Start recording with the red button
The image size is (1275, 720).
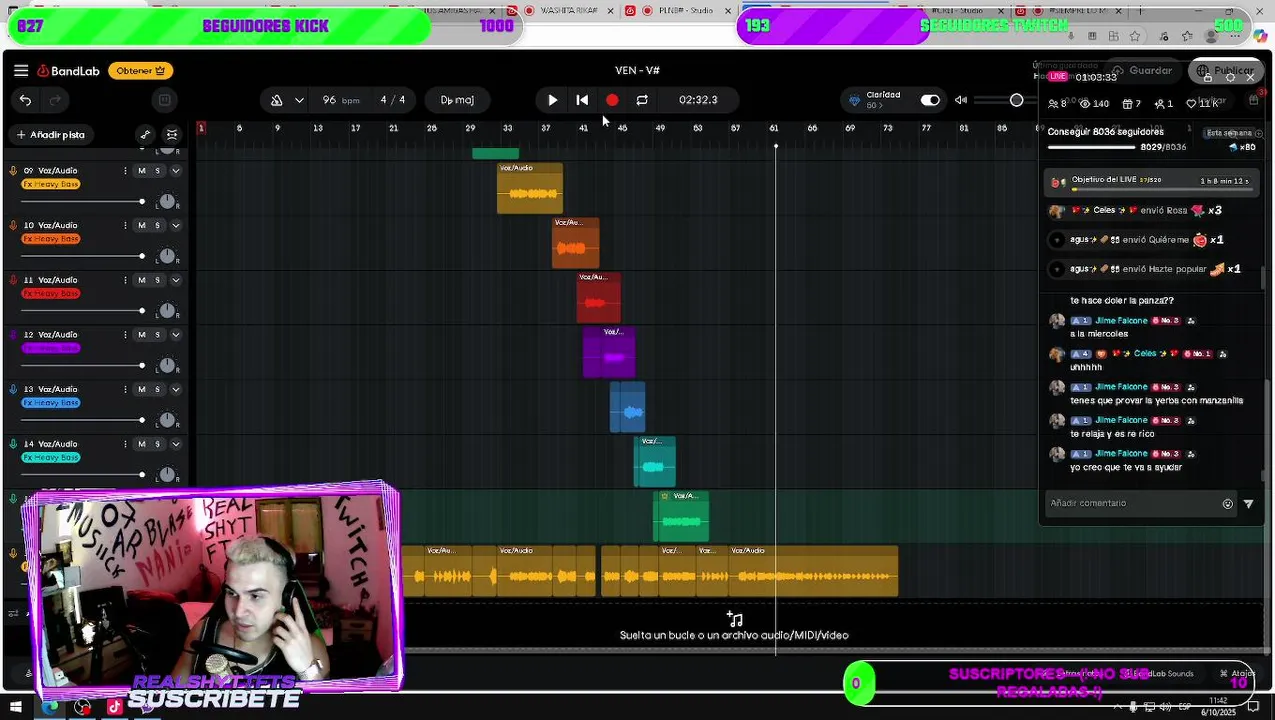(x=612, y=100)
